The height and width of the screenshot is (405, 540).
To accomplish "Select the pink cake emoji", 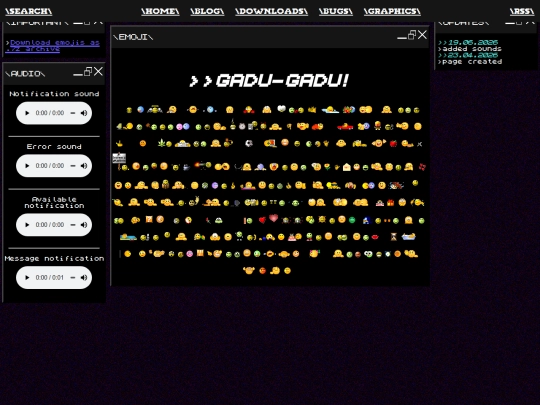I will click(x=292, y=237).
